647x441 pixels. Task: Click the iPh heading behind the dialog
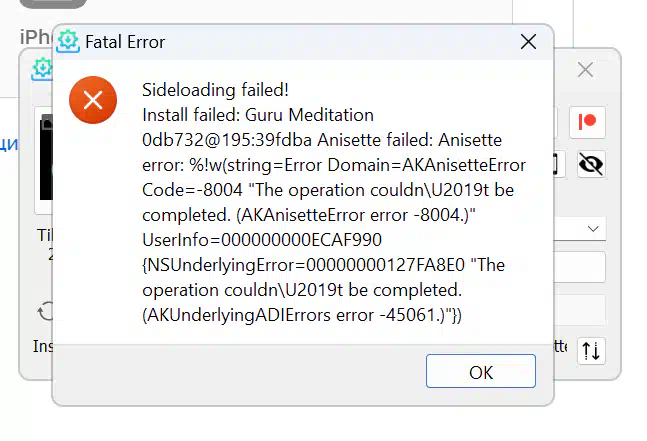coord(35,37)
